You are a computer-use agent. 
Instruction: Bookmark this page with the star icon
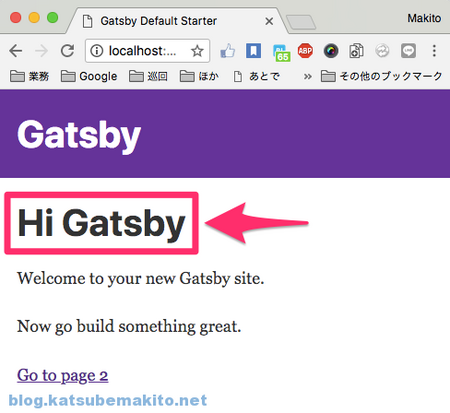point(197,51)
